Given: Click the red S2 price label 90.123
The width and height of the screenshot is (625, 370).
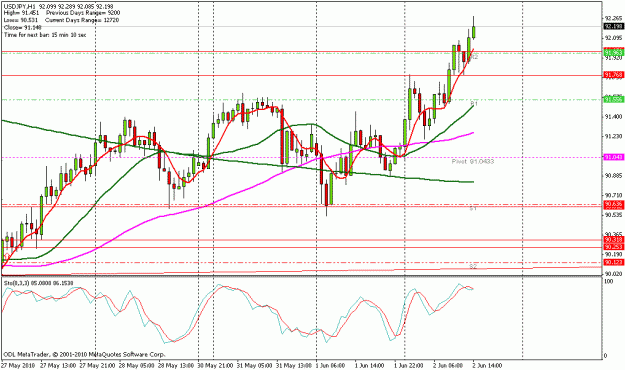Looking at the screenshot, I should [x=613, y=262].
